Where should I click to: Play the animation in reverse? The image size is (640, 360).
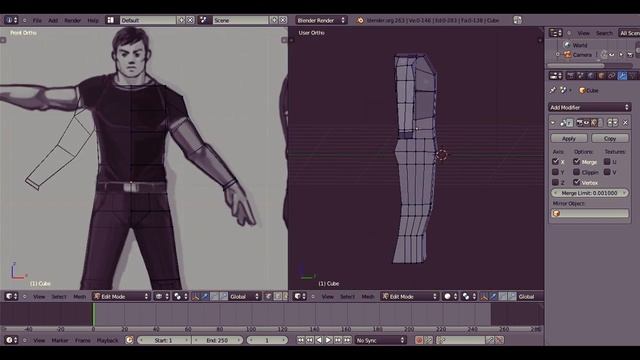(x=319, y=340)
